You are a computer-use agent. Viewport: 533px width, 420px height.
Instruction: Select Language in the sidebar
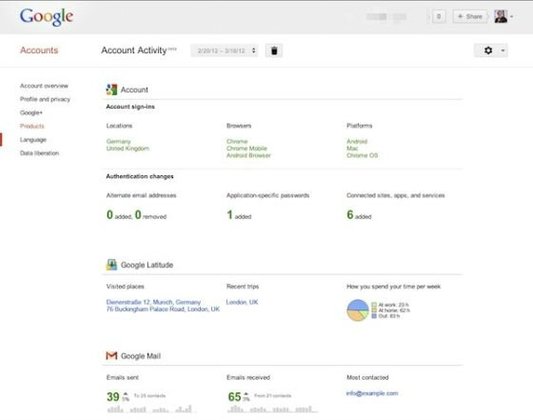click(33, 140)
